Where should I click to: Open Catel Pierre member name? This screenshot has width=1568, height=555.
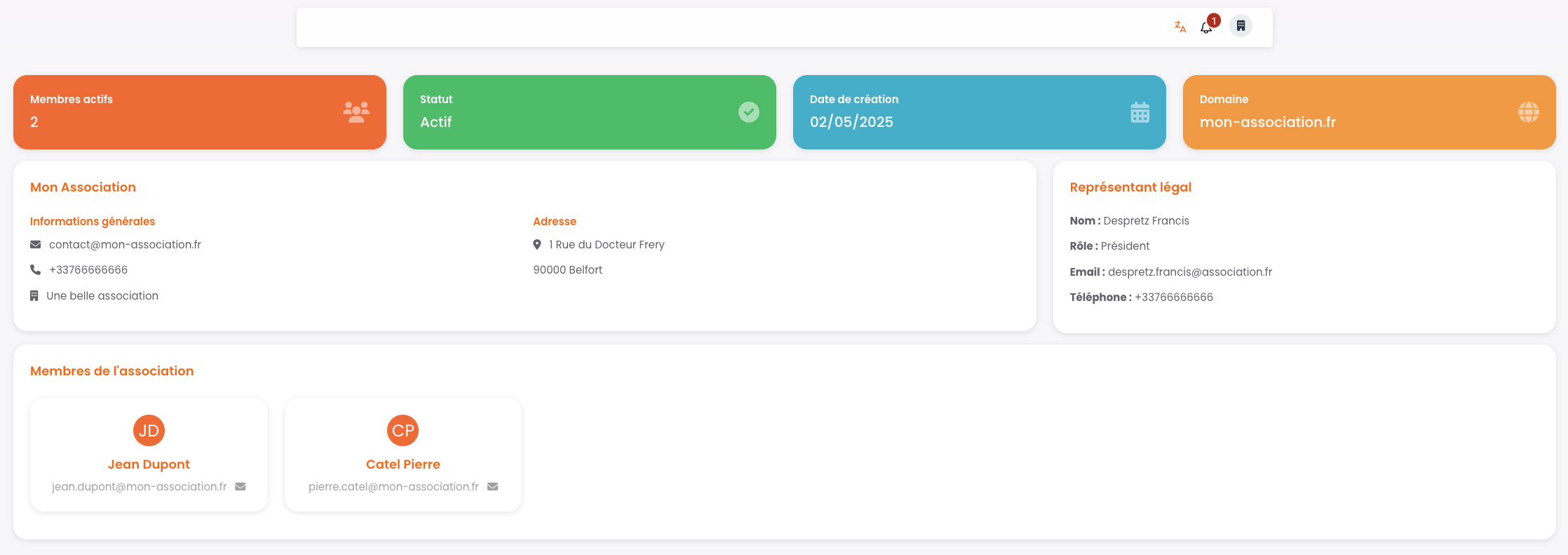tap(403, 464)
